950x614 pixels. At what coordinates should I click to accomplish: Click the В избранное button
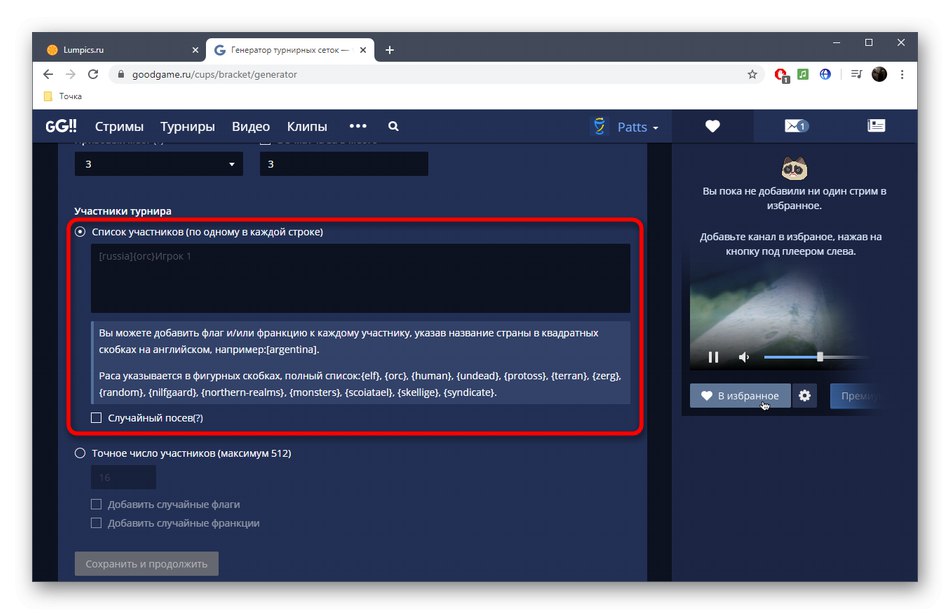click(740, 396)
